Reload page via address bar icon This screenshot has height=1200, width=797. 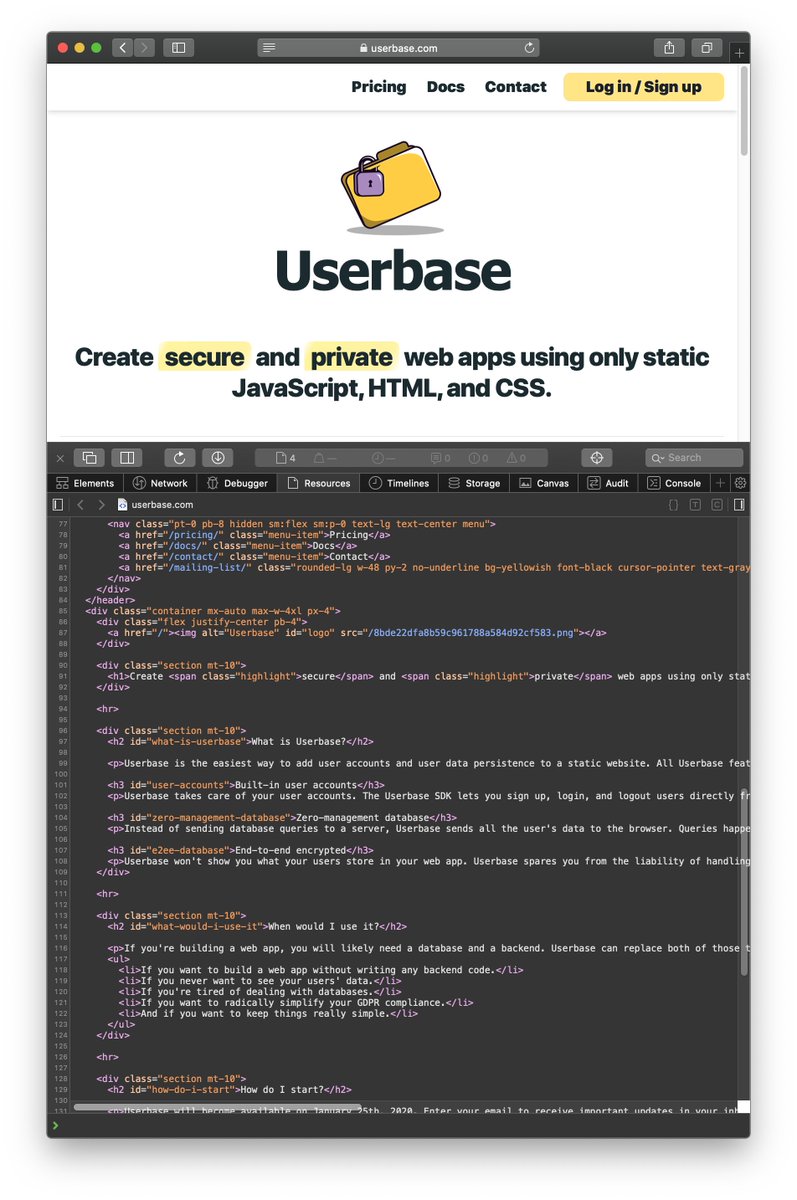coord(529,48)
